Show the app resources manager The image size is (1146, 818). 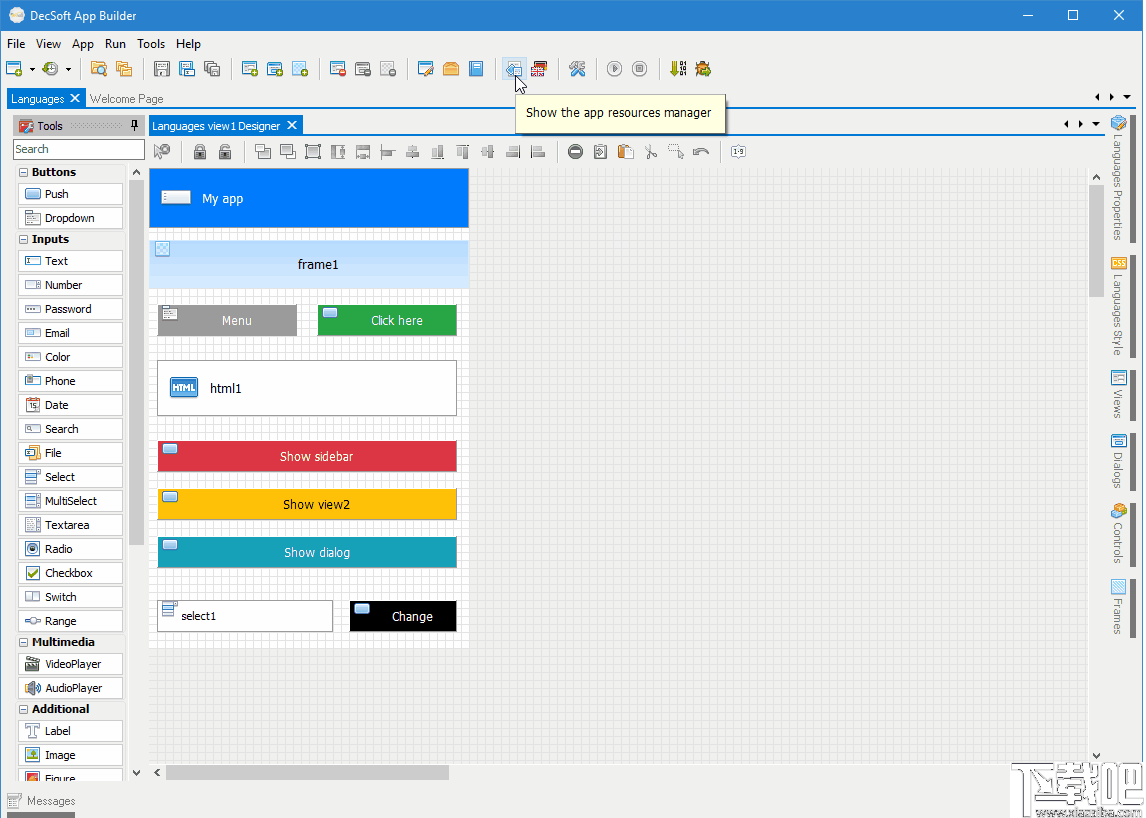click(x=514, y=69)
